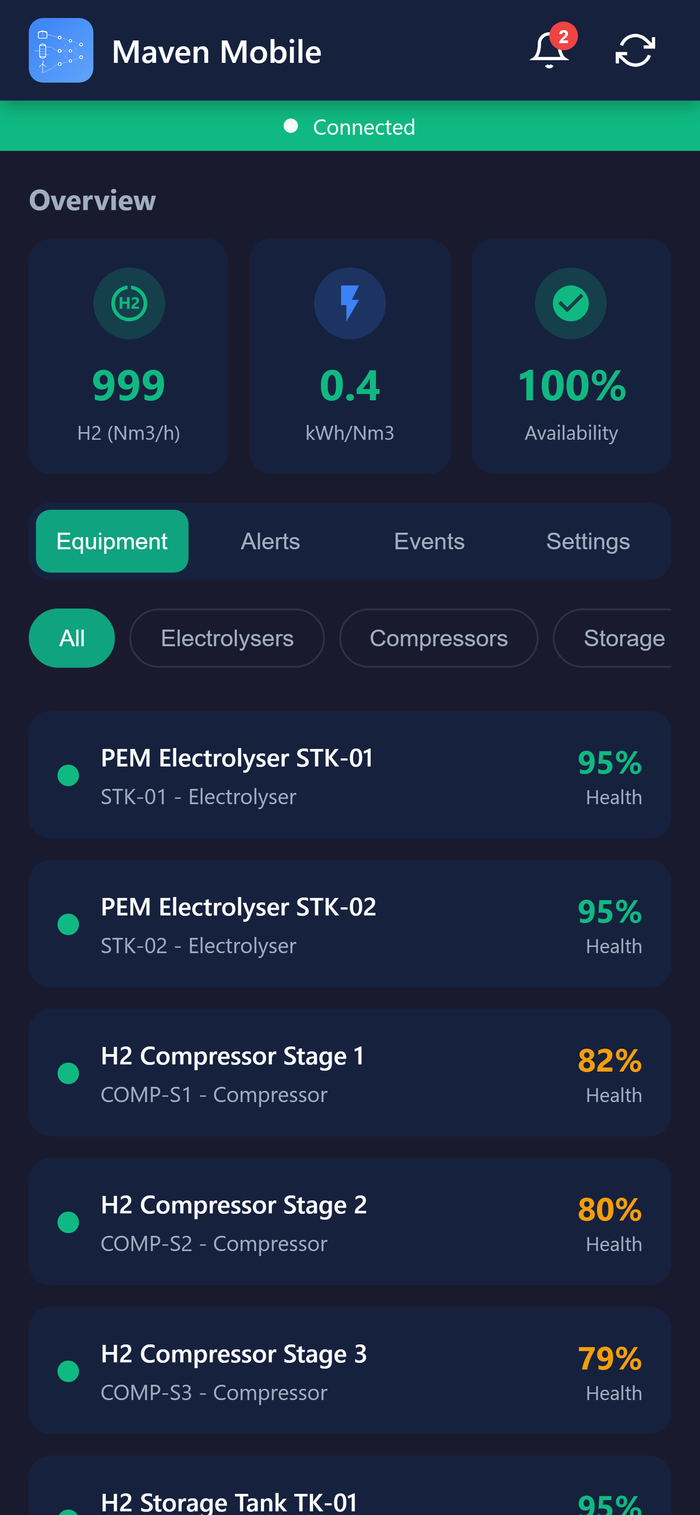The height and width of the screenshot is (1515, 700).
Task: Click the status dot for STK-01
Action: click(68, 775)
